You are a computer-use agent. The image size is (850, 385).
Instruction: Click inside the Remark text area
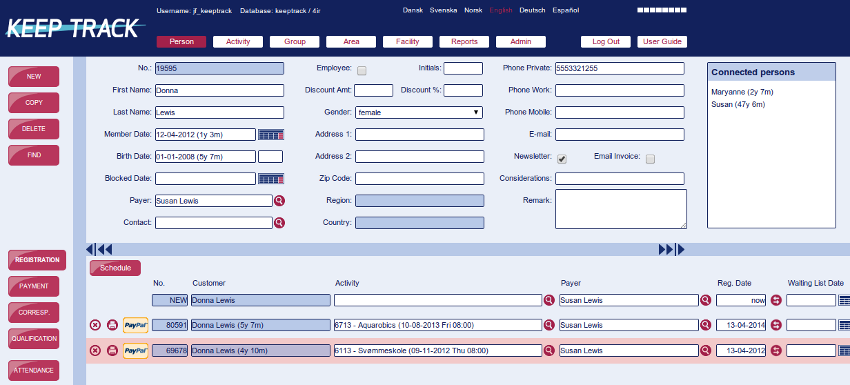(621, 209)
